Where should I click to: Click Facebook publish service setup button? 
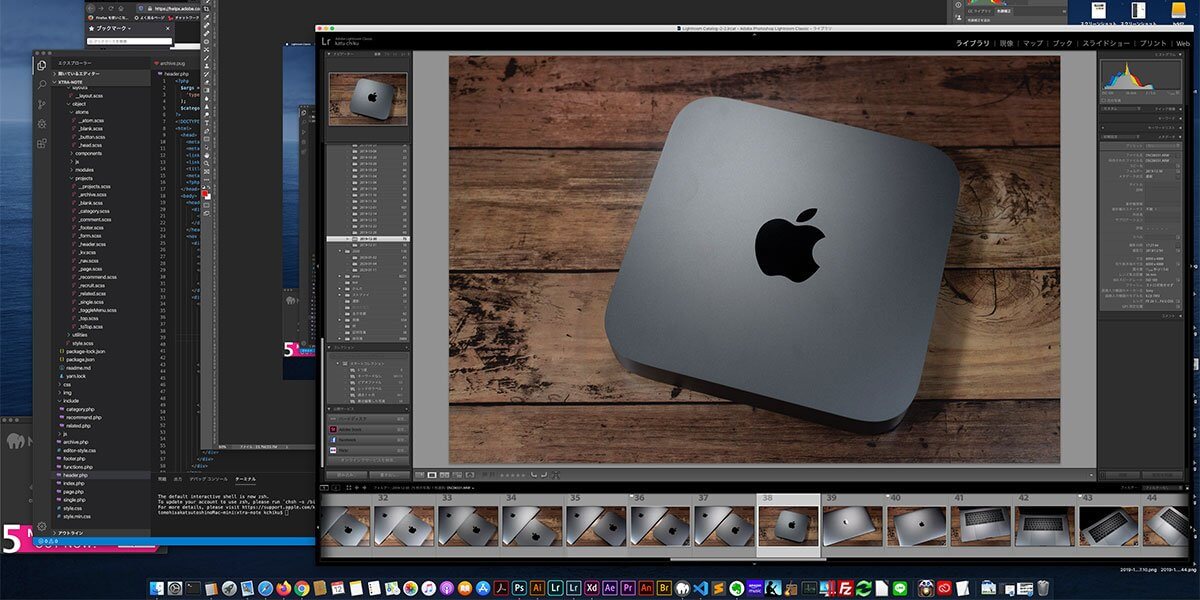401,440
